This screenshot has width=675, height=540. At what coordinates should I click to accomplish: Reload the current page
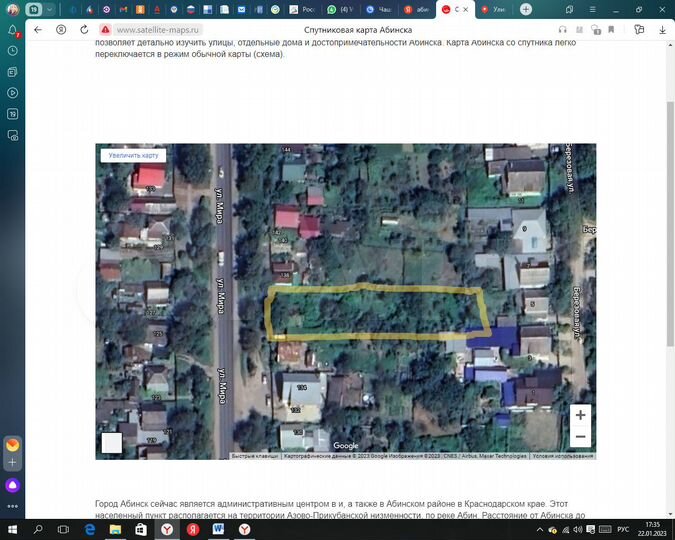click(84, 30)
